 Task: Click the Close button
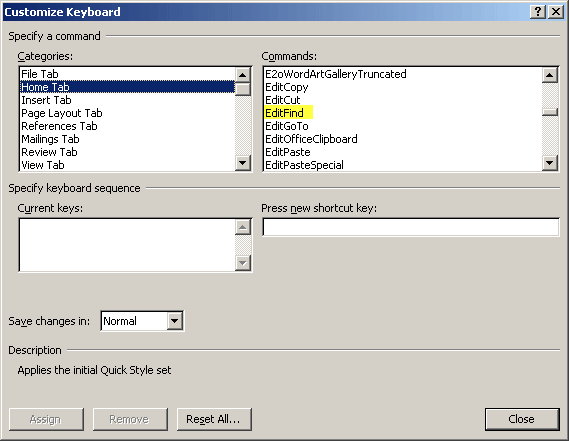click(522, 419)
